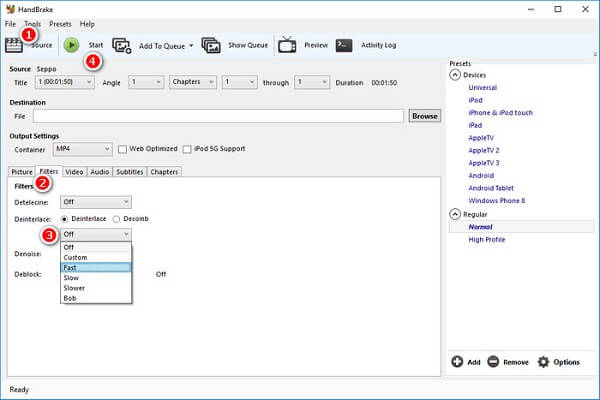Click the Add To Queue icon
The width and height of the screenshot is (600, 400).
coord(122,46)
